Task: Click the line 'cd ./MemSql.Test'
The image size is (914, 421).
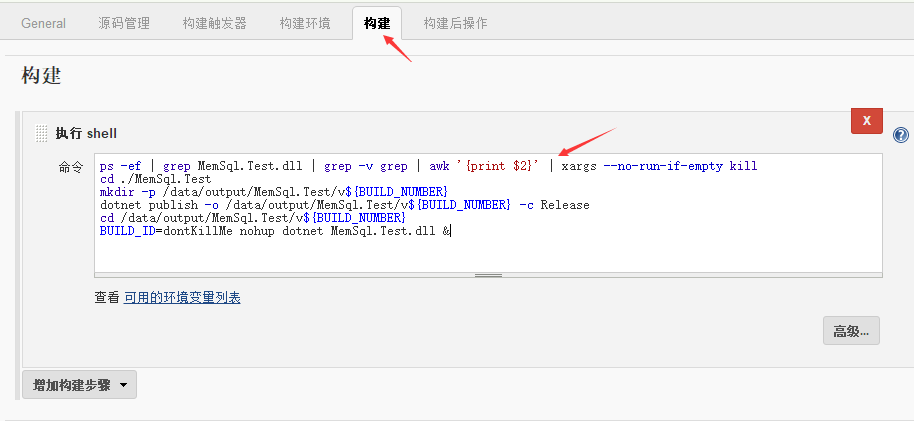Action: point(156,179)
